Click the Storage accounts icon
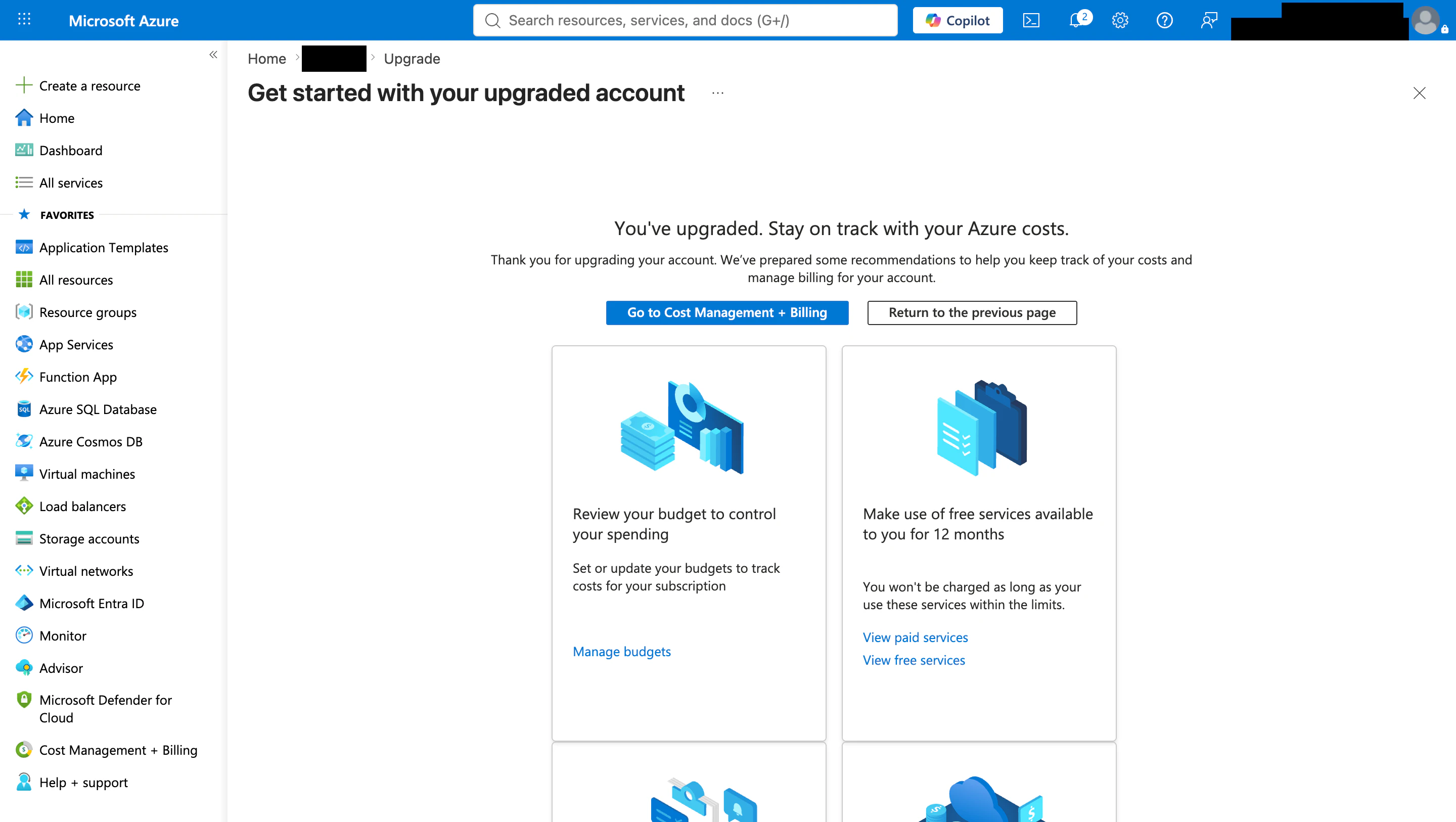 tap(24, 538)
